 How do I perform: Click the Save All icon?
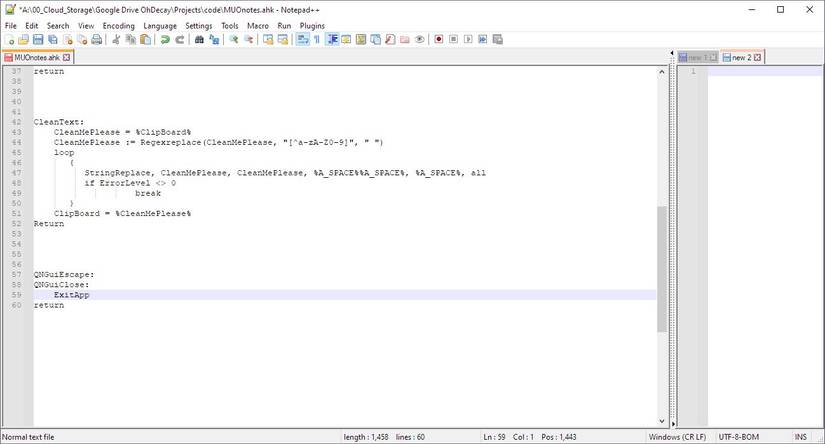click(x=53, y=39)
